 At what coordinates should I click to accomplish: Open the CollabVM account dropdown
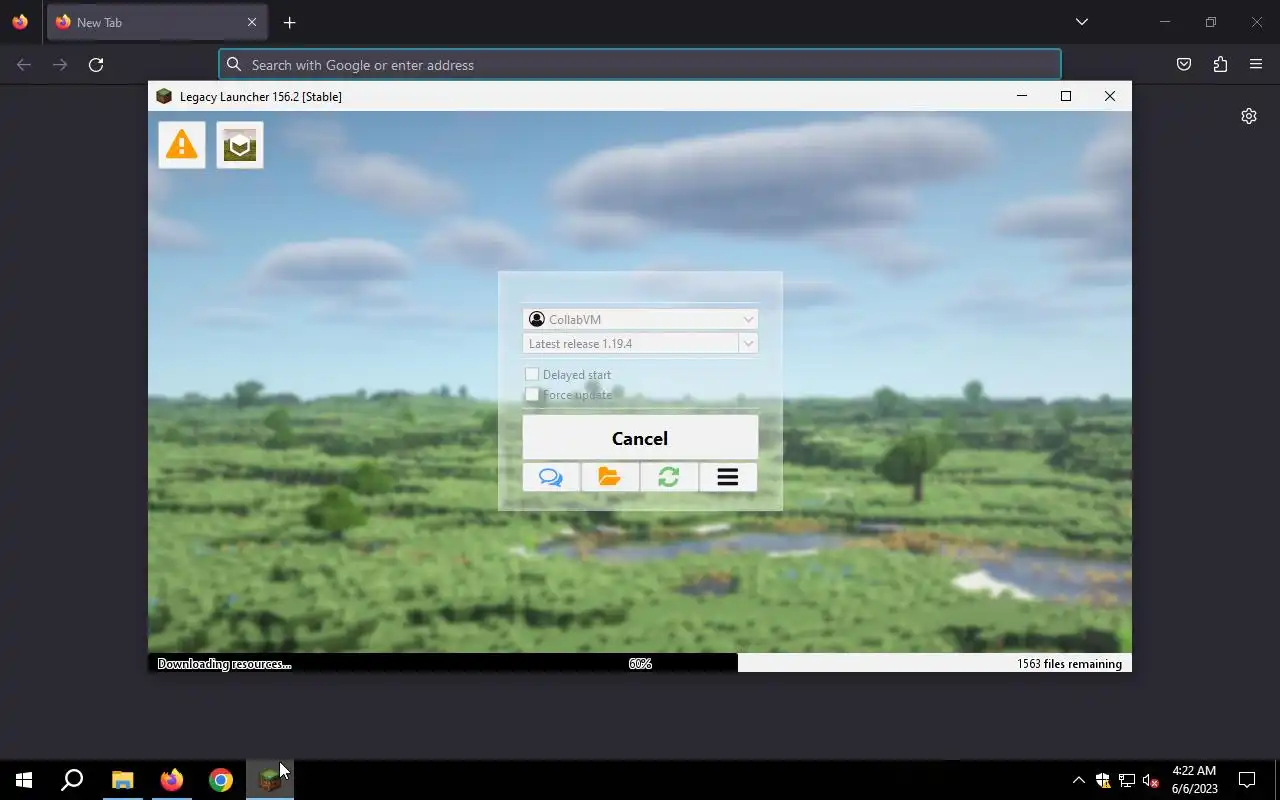640,319
